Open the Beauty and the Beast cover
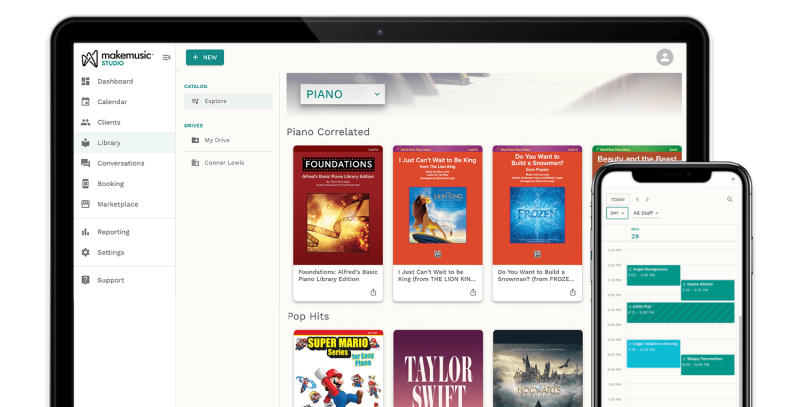787x407 pixels. 637,155
